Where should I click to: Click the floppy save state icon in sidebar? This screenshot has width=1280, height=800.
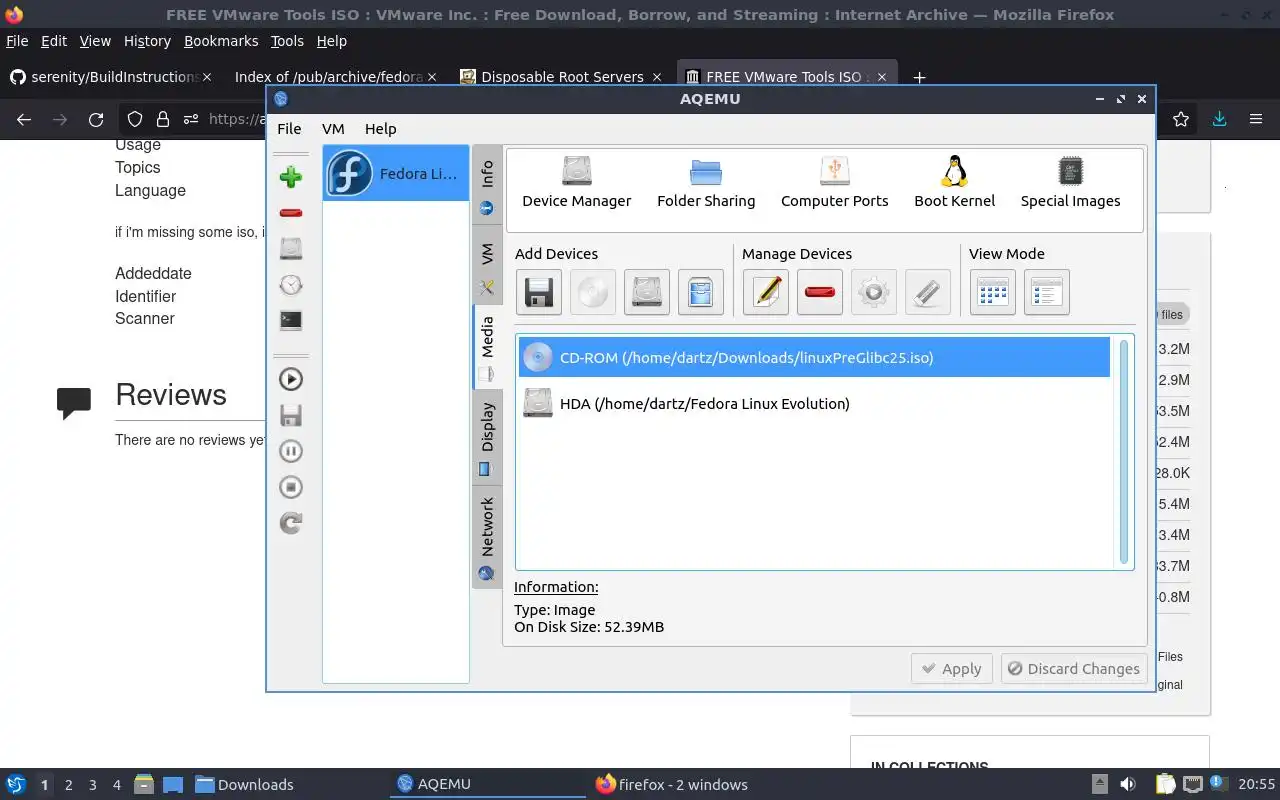pyautogui.click(x=291, y=415)
